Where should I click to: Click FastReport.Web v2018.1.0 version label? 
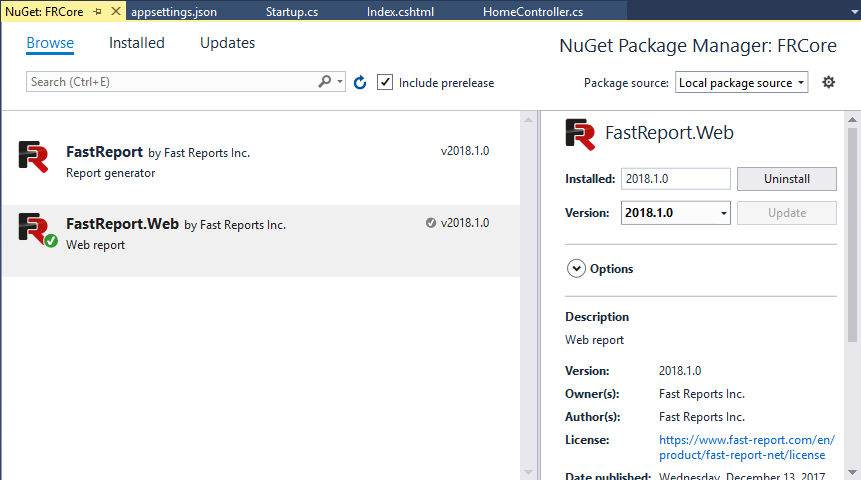465,223
